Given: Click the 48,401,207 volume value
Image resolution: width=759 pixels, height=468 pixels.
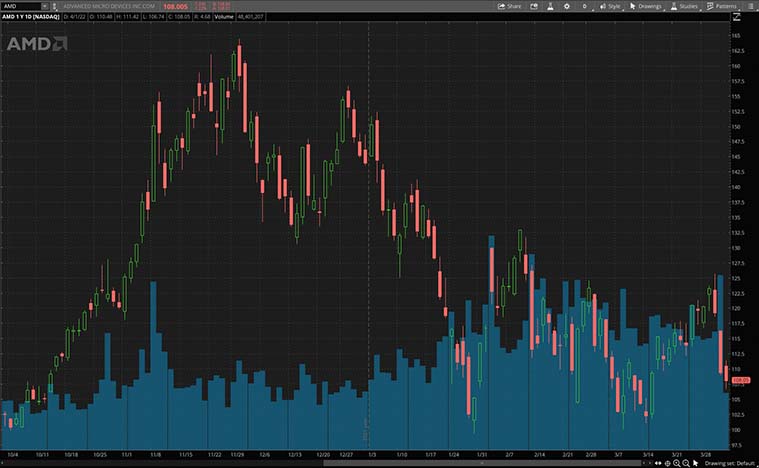Looking at the screenshot, I should tap(250, 16).
